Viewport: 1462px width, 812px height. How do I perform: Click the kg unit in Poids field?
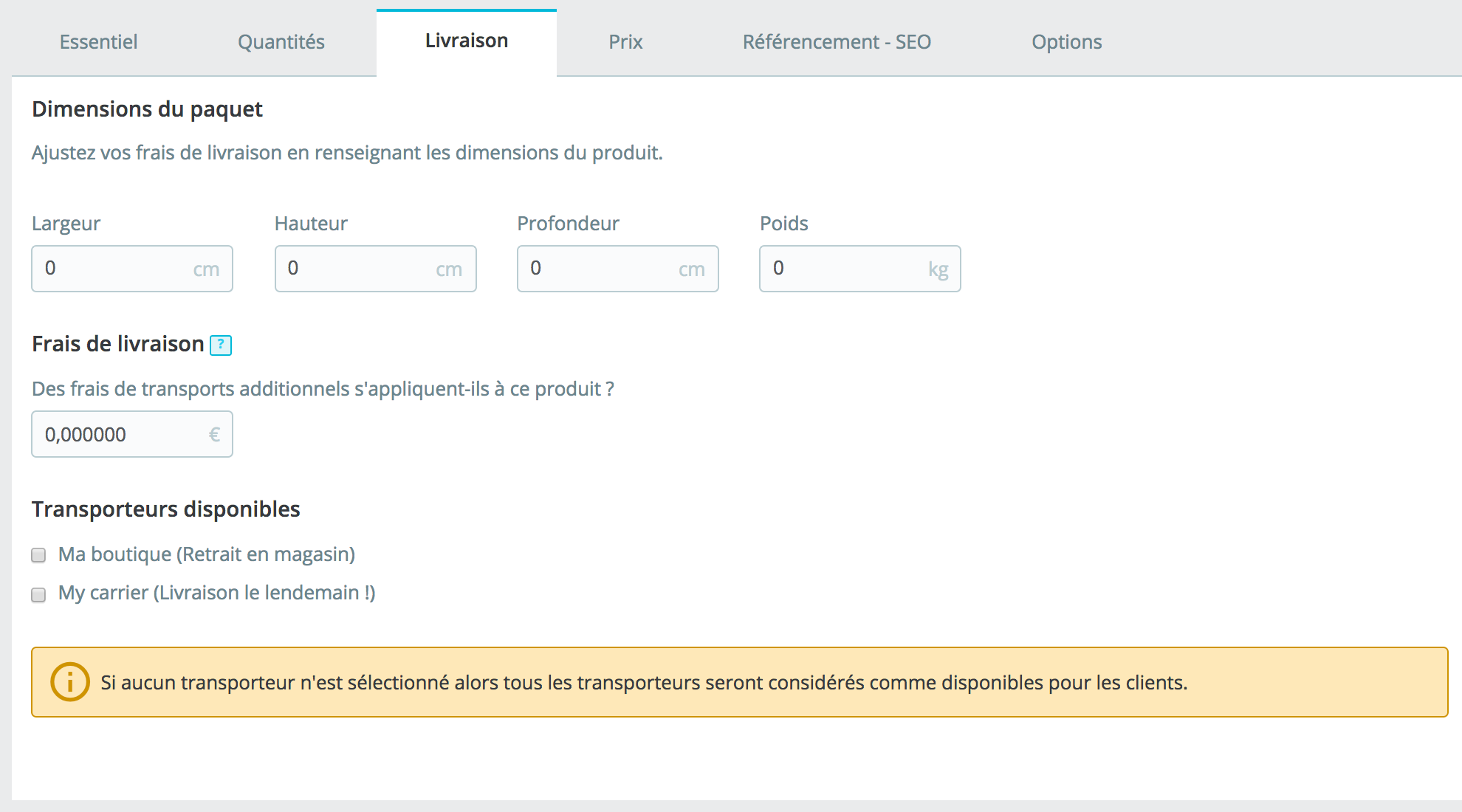(x=938, y=269)
